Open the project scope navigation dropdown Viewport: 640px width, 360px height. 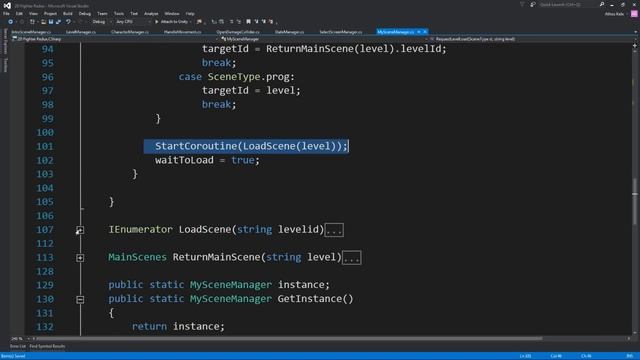217,39
